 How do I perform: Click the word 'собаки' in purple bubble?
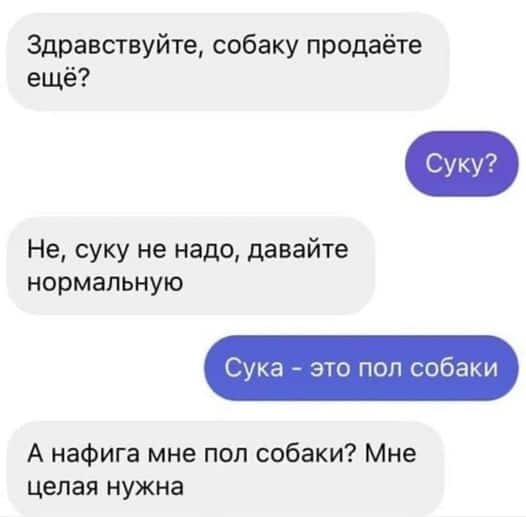pyautogui.click(x=454, y=368)
